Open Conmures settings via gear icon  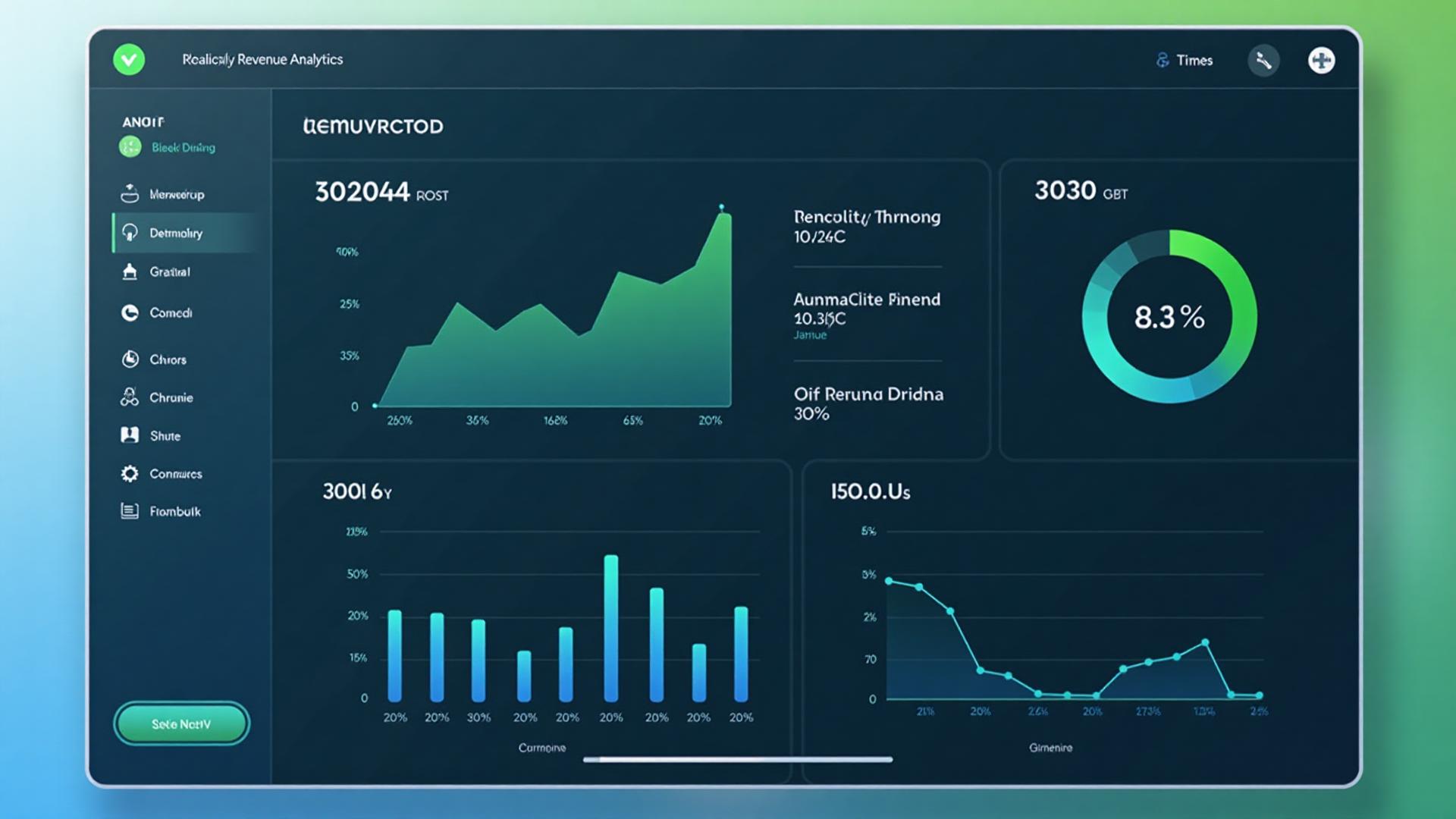129,473
